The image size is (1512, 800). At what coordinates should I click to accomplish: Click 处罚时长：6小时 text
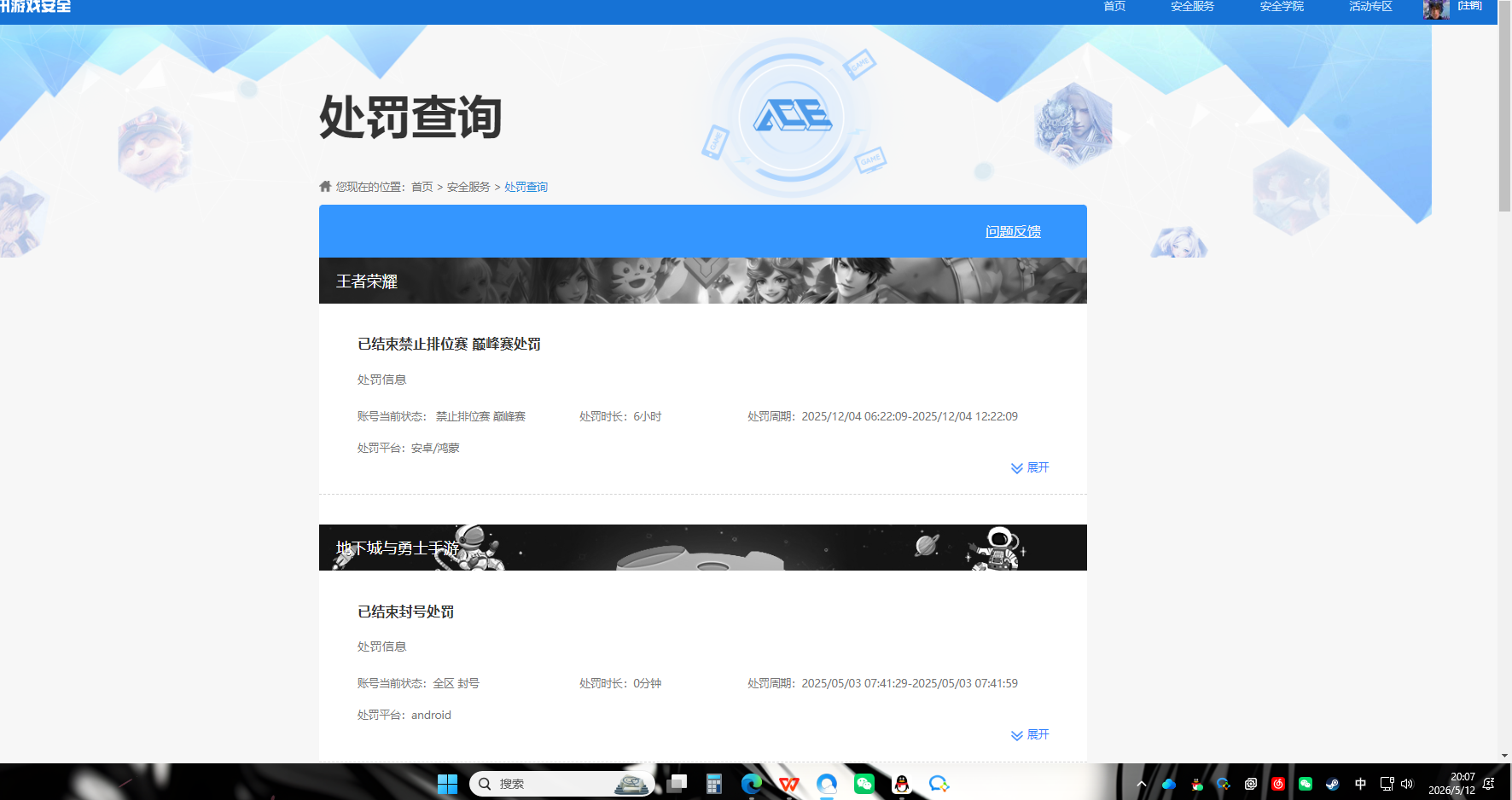(x=620, y=416)
